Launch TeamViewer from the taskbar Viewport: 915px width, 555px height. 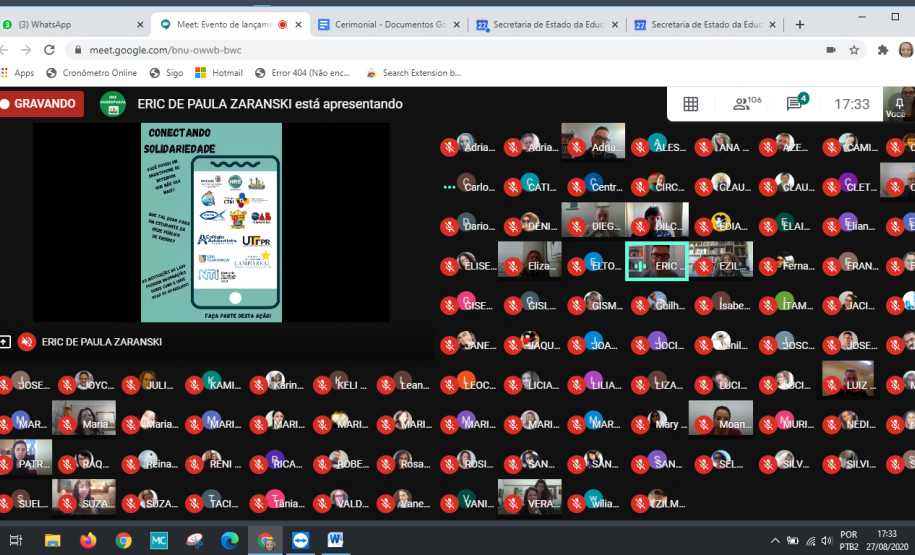(300, 540)
